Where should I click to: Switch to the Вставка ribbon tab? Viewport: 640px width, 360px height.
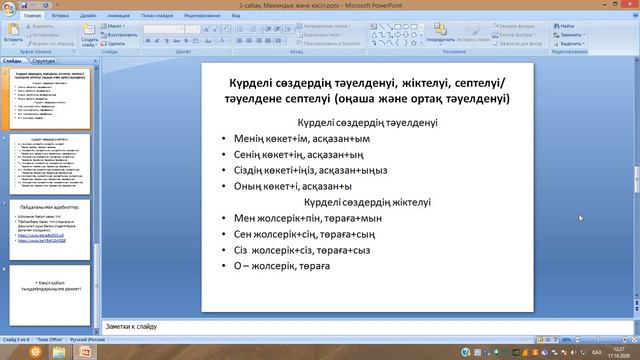pos(60,16)
